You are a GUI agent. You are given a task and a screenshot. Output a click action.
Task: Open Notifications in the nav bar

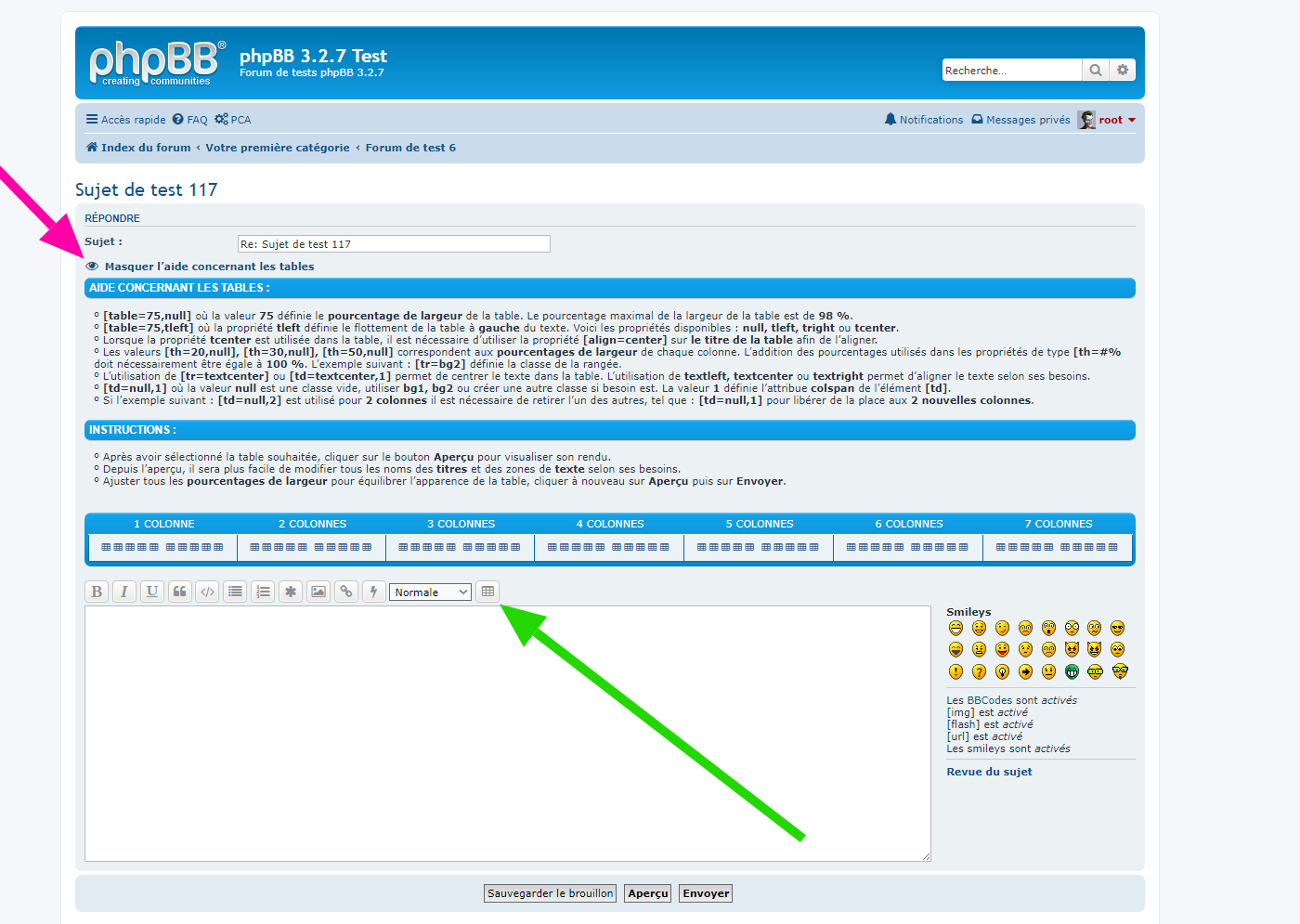pos(924,120)
